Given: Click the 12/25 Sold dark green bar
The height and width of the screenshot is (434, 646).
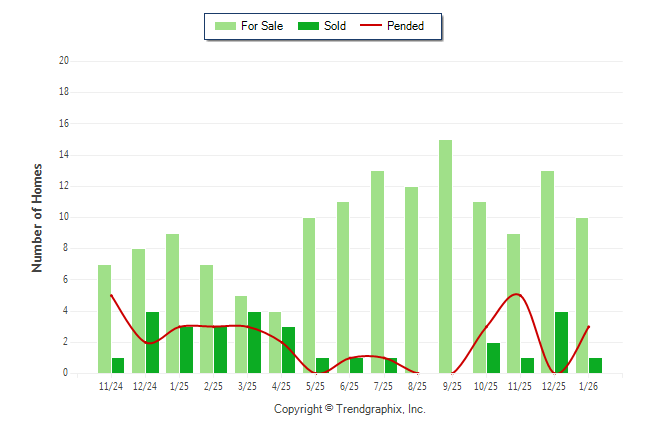Looking at the screenshot, I should [x=561, y=342].
